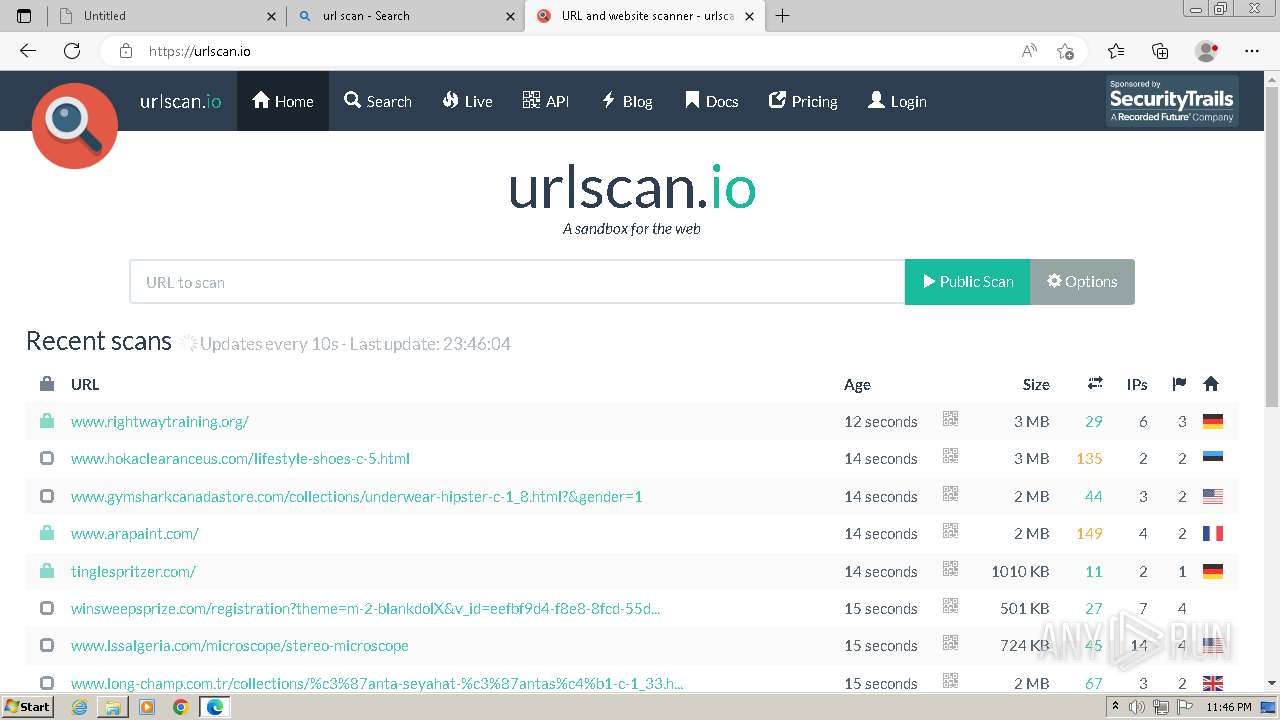The height and width of the screenshot is (720, 1280).
Task: Click the Read aloud icon
Action: (x=1029, y=51)
